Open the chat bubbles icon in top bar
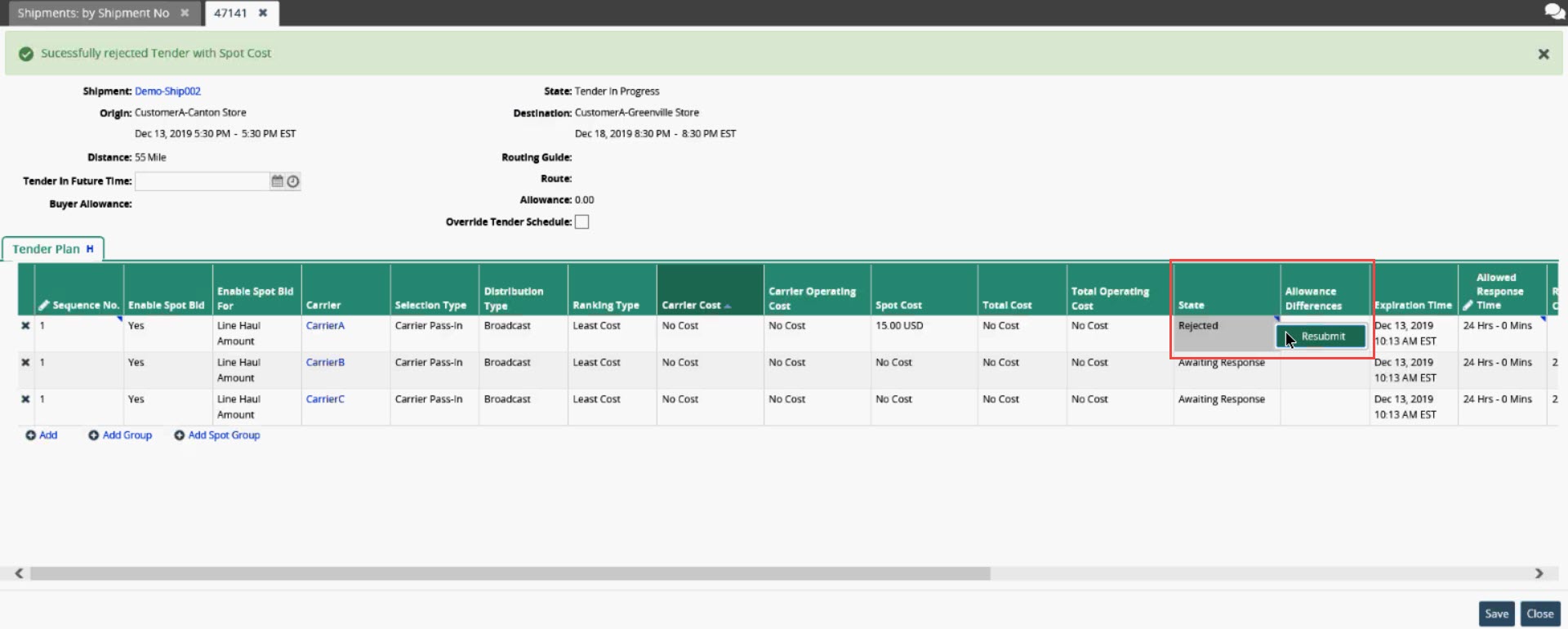Screen dimensions: 1568x629 (1553, 11)
